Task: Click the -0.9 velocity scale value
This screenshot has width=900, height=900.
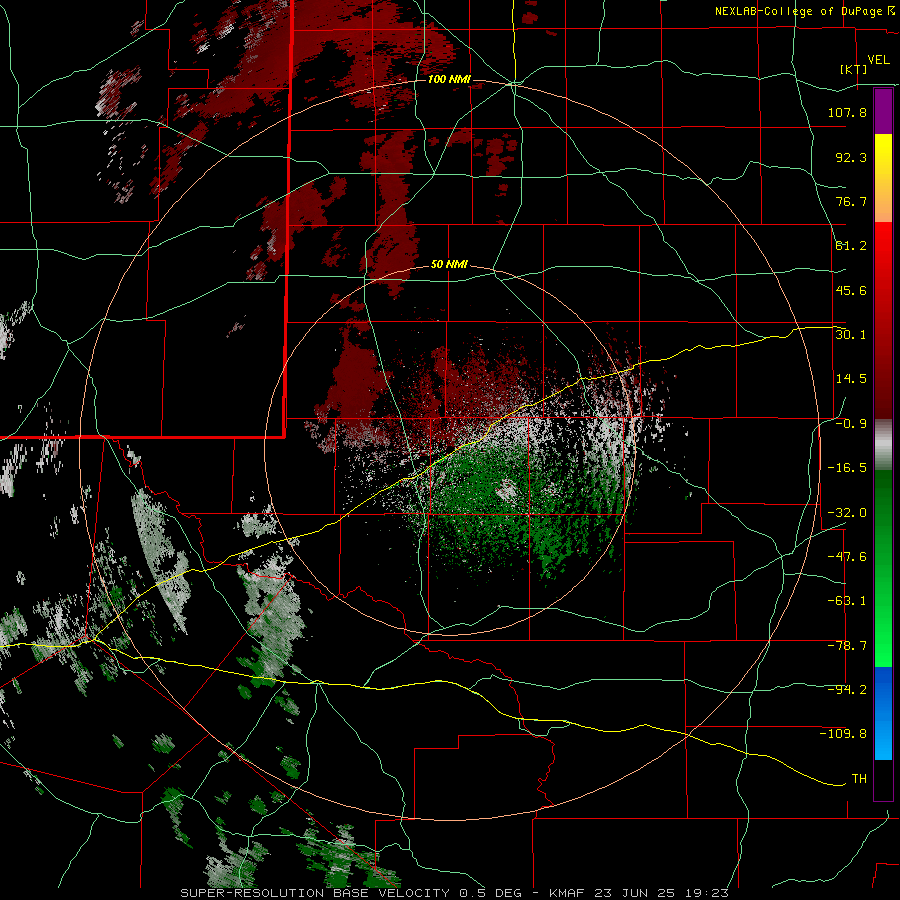Action: [x=851, y=424]
